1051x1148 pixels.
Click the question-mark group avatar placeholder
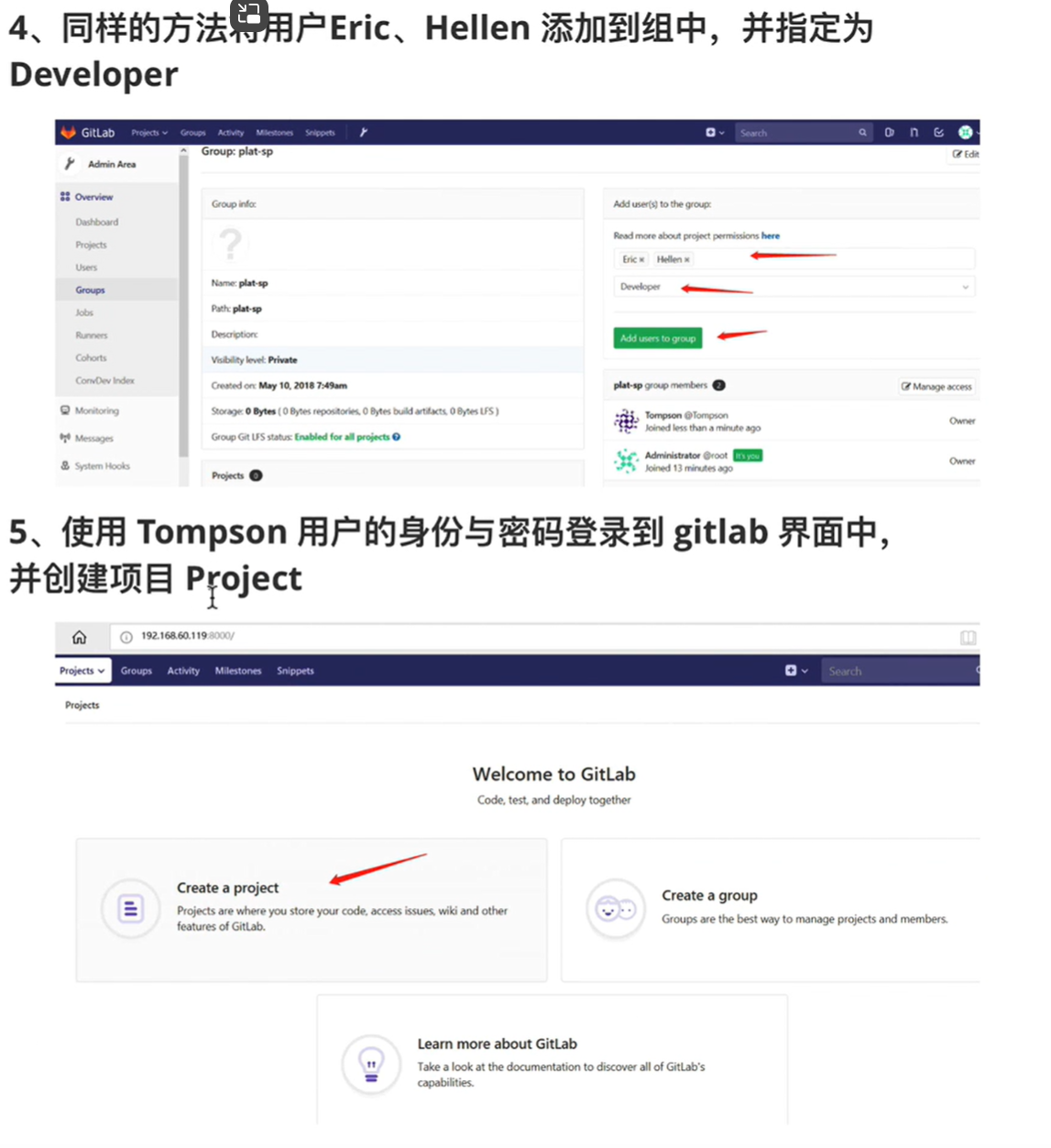[230, 245]
